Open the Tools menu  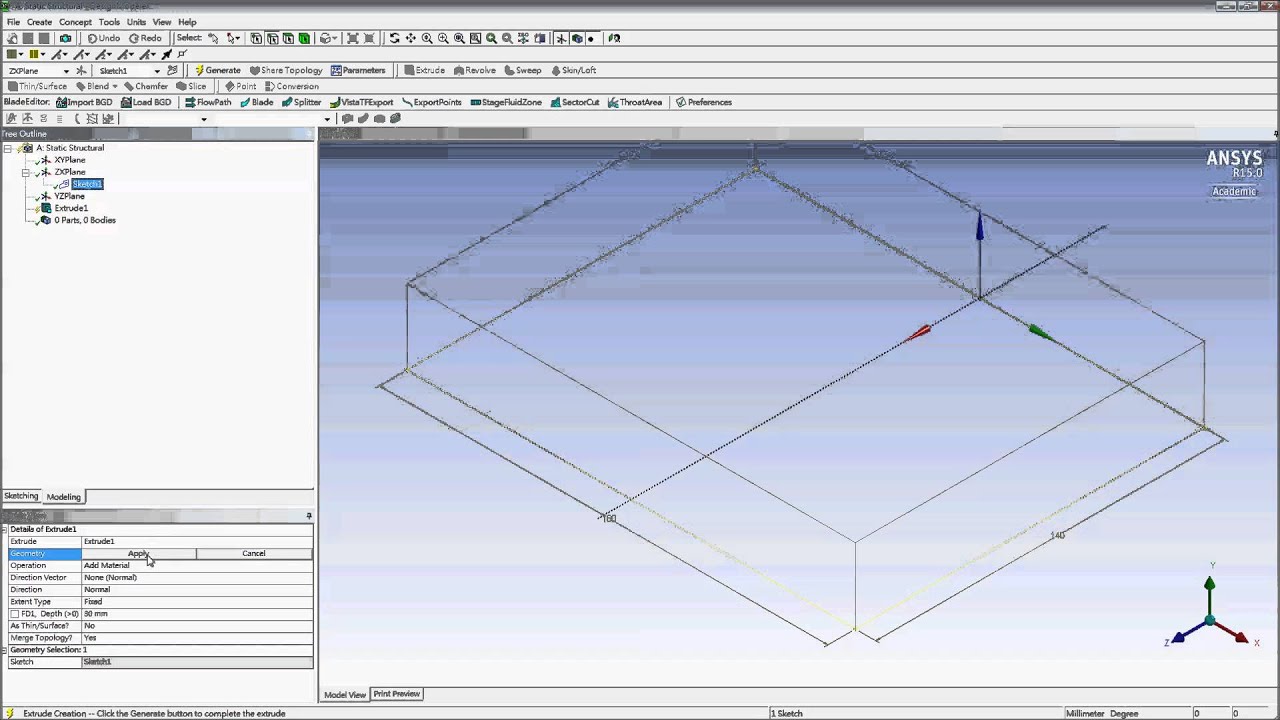[x=109, y=22]
